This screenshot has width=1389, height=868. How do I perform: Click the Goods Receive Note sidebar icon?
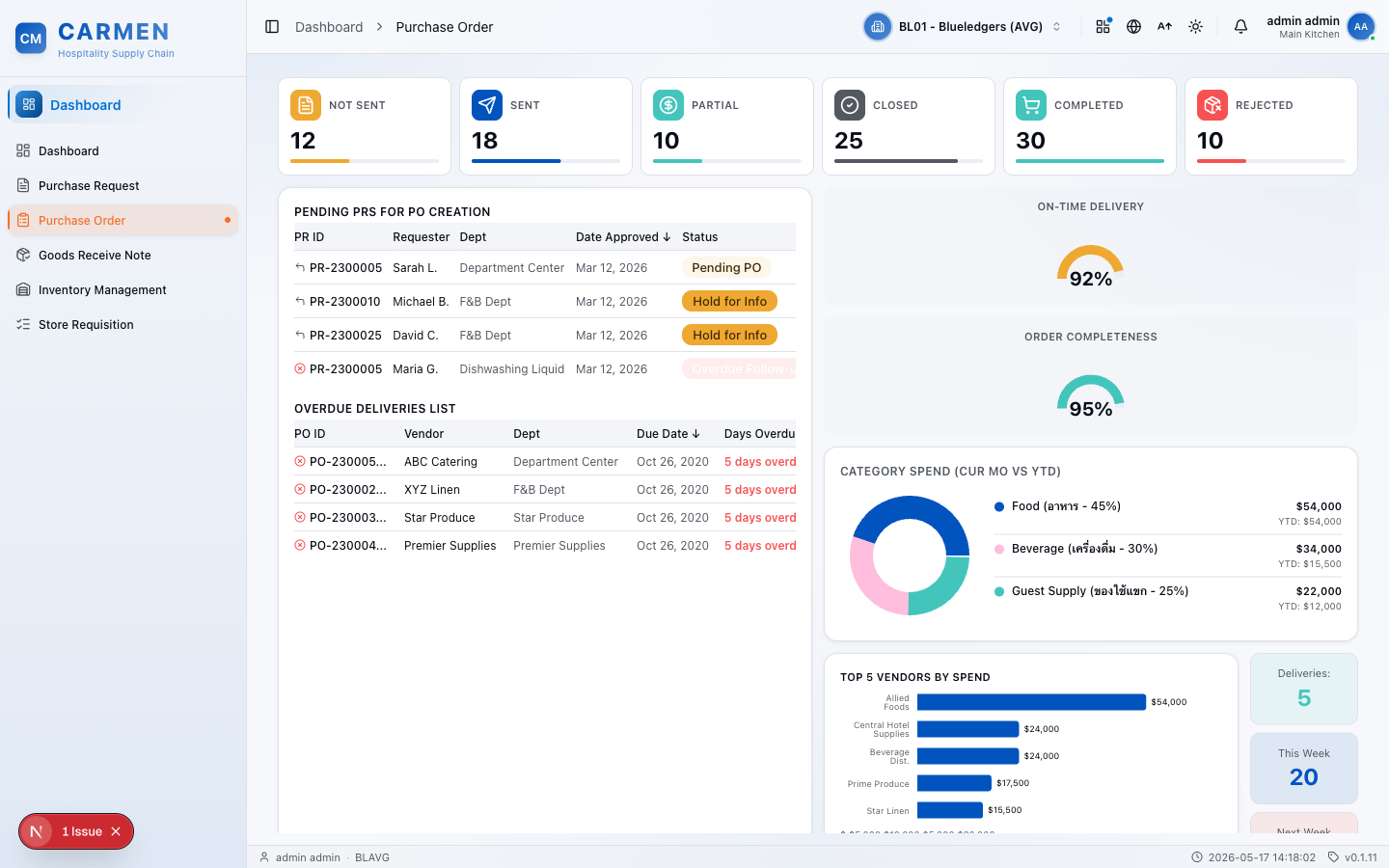click(x=23, y=255)
